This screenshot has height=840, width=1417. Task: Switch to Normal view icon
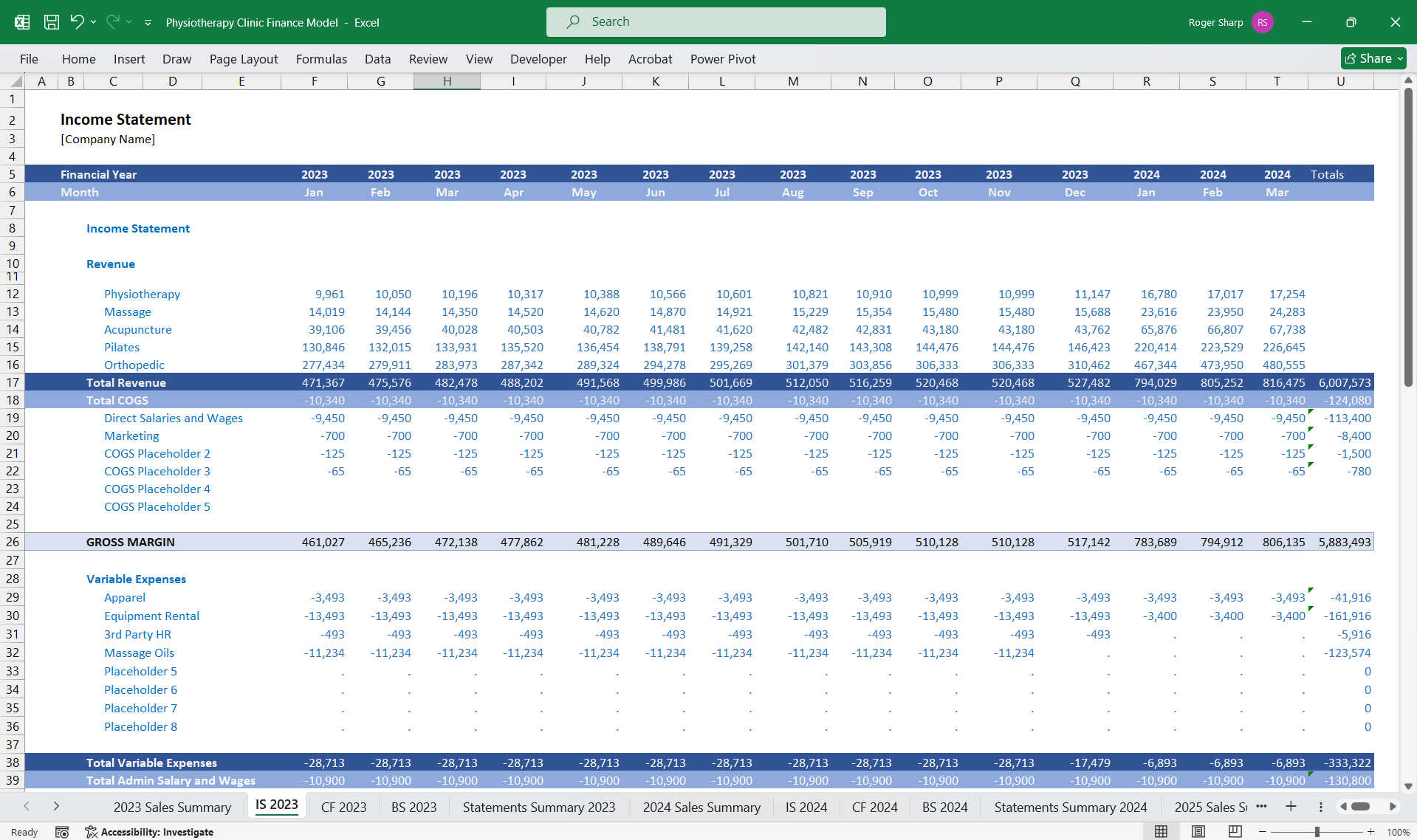click(x=1162, y=832)
